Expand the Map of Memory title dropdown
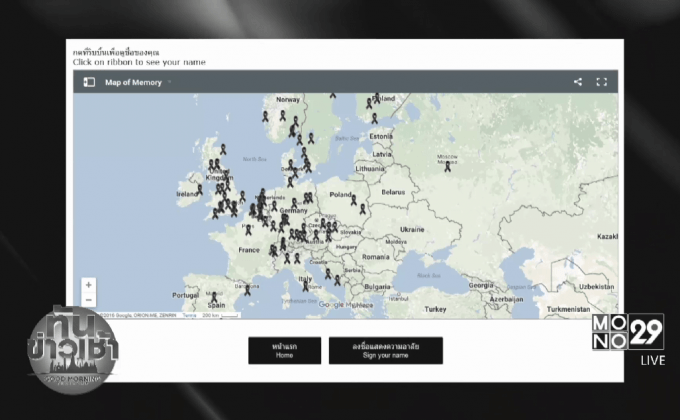This screenshot has width=680, height=420. click(x=170, y=82)
